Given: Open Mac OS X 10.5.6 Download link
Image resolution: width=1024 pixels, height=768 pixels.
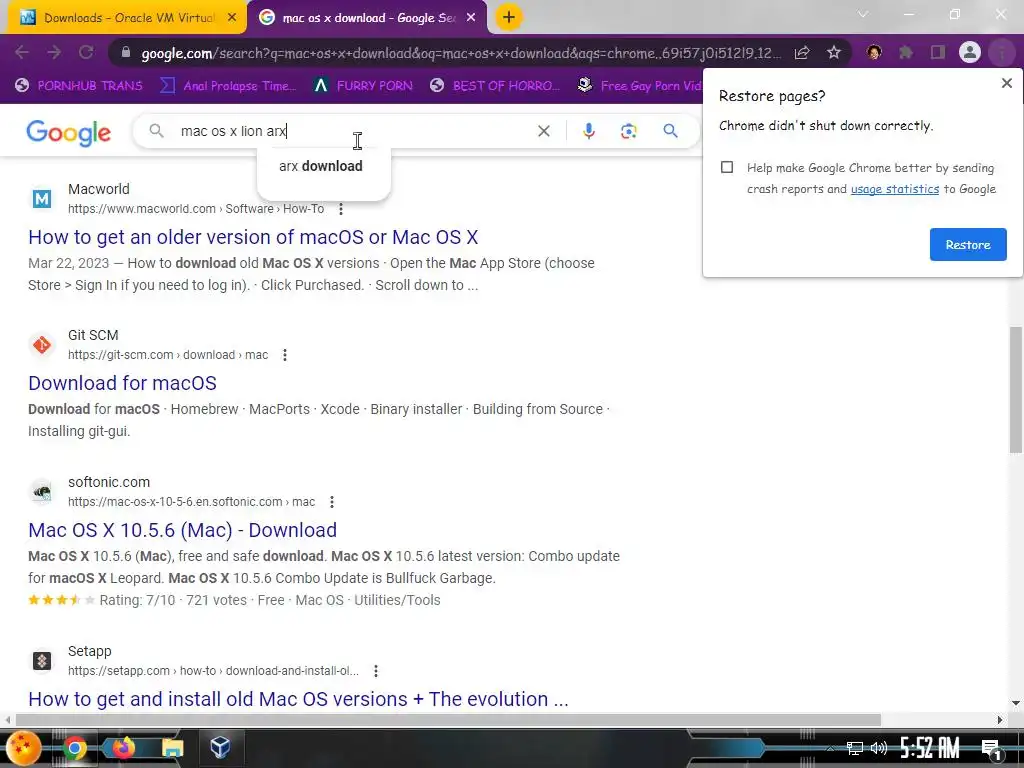Looking at the screenshot, I should point(182,530).
